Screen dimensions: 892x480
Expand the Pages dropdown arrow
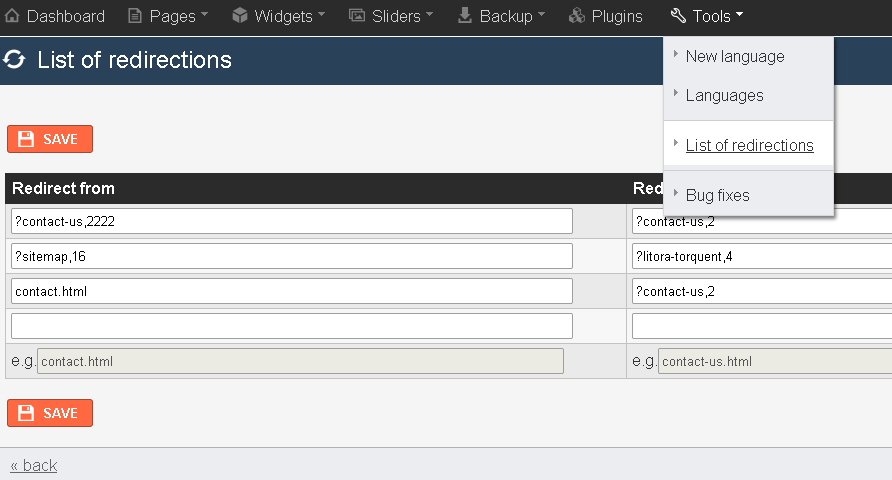(x=204, y=14)
